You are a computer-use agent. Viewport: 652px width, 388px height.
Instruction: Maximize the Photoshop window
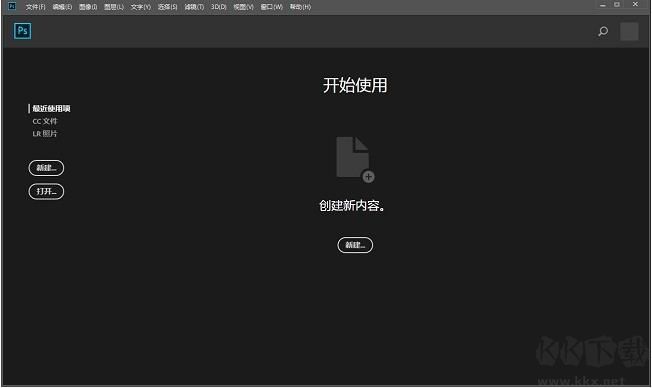pos(617,5)
